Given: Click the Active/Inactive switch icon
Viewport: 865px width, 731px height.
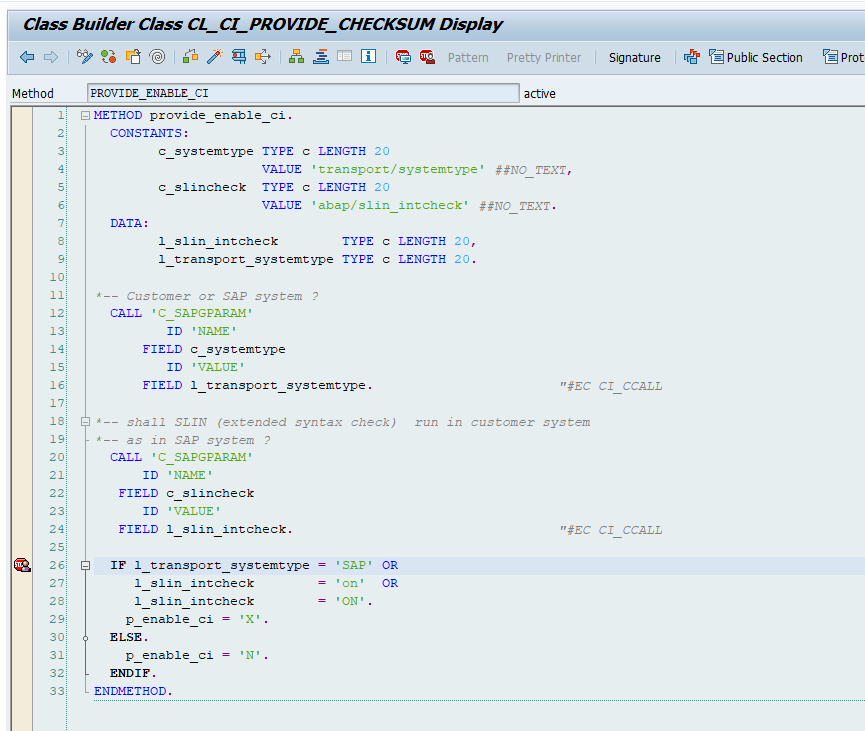Looking at the screenshot, I should (108, 57).
